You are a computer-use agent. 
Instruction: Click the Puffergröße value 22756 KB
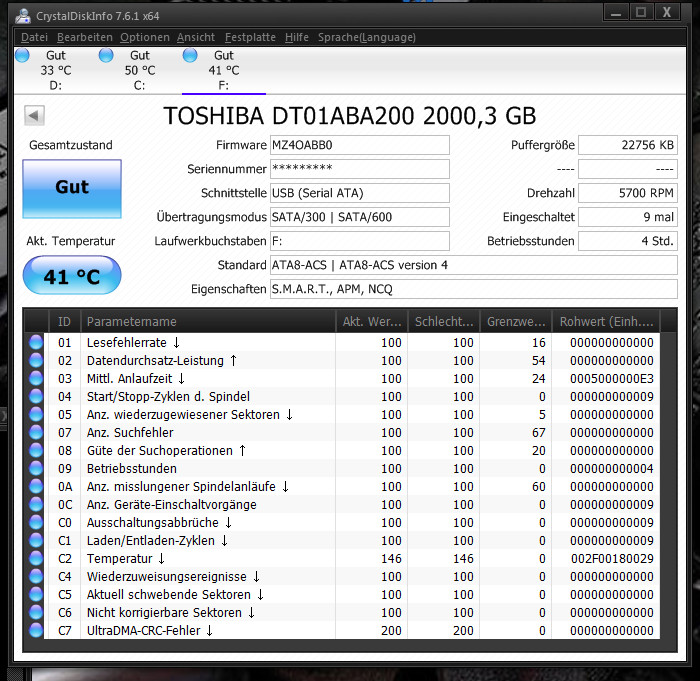click(x=628, y=145)
